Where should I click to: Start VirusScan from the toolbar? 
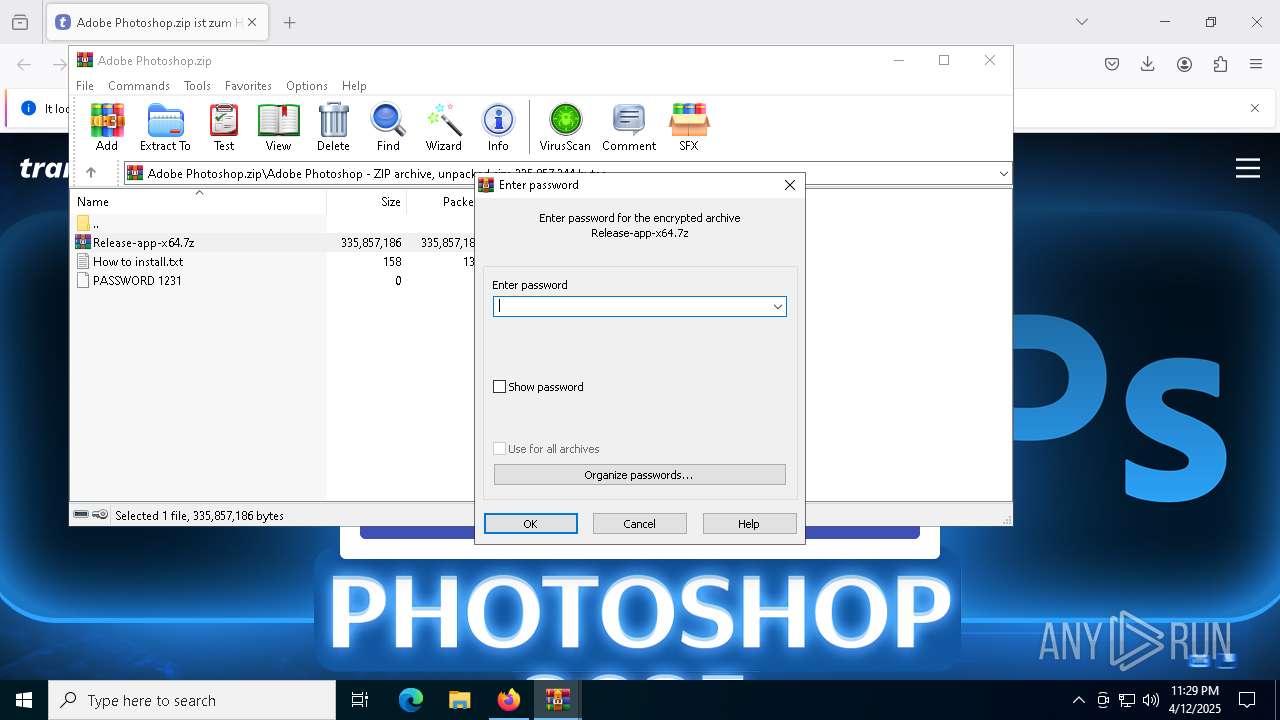click(x=565, y=127)
